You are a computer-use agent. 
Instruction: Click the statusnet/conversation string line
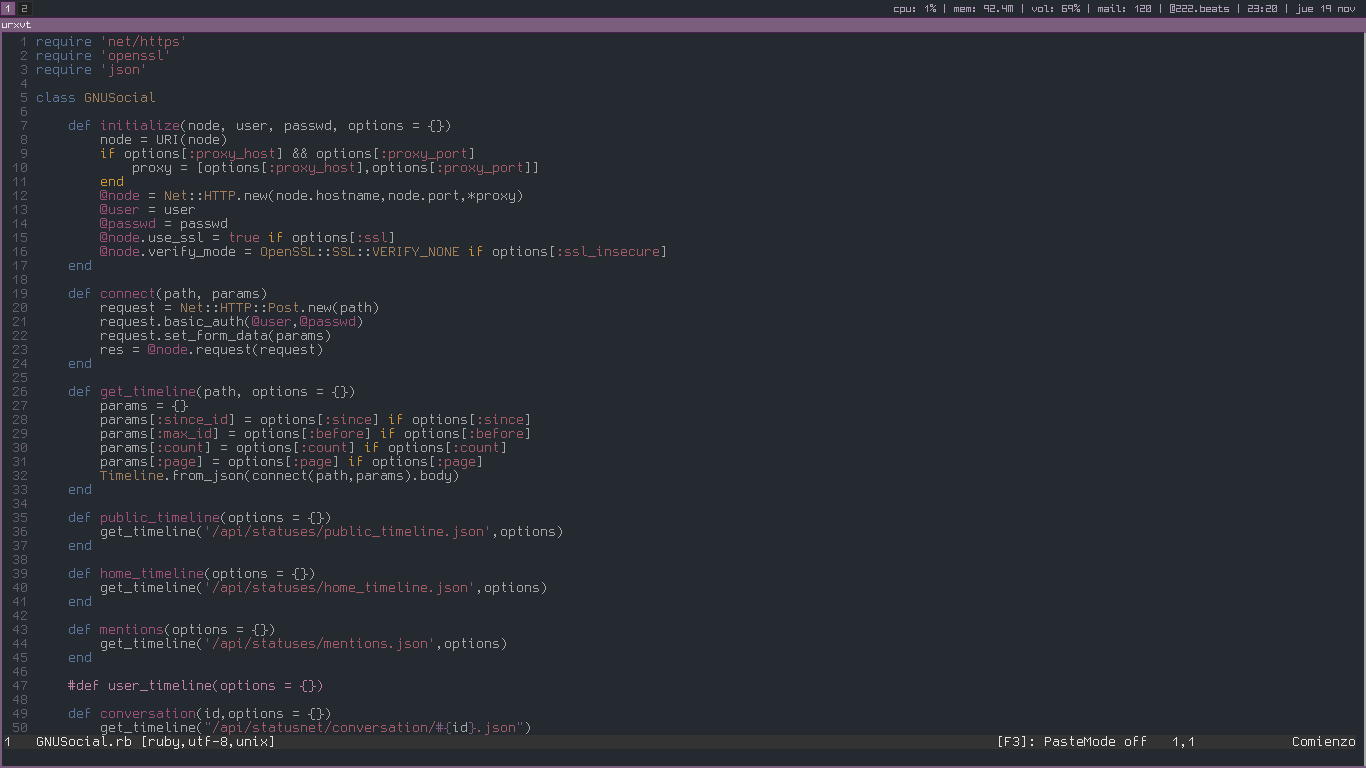click(315, 727)
